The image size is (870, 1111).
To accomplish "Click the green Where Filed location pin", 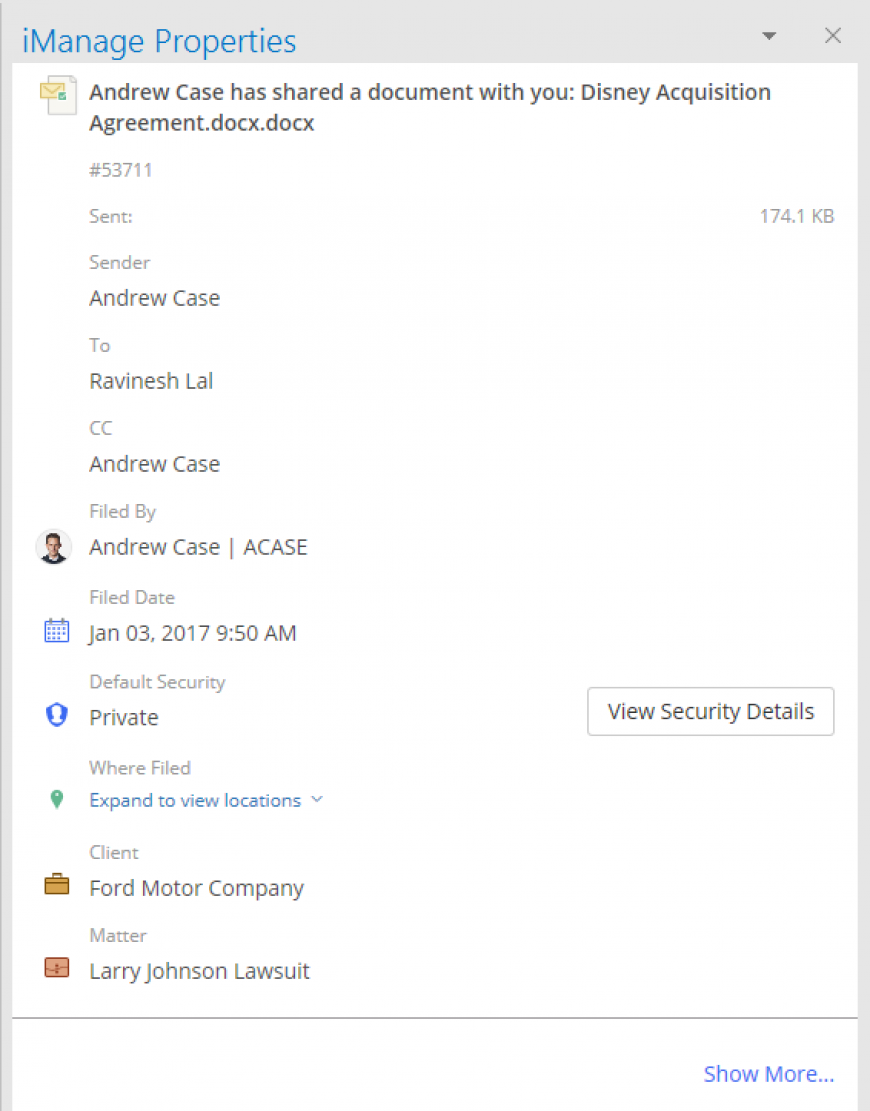I will click(57, 799).
